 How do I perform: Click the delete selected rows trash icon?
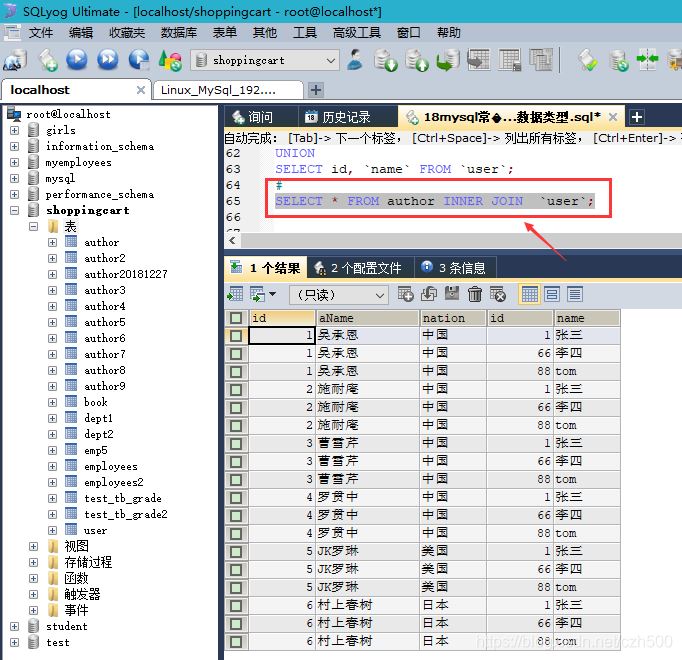(475, 294)
